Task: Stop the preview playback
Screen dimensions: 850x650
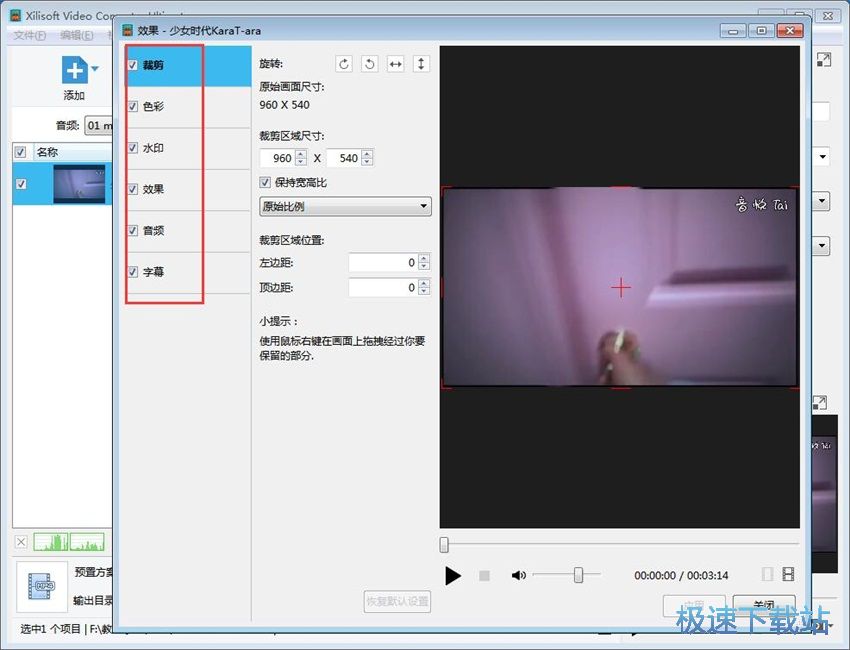Action: click(485, 576)
